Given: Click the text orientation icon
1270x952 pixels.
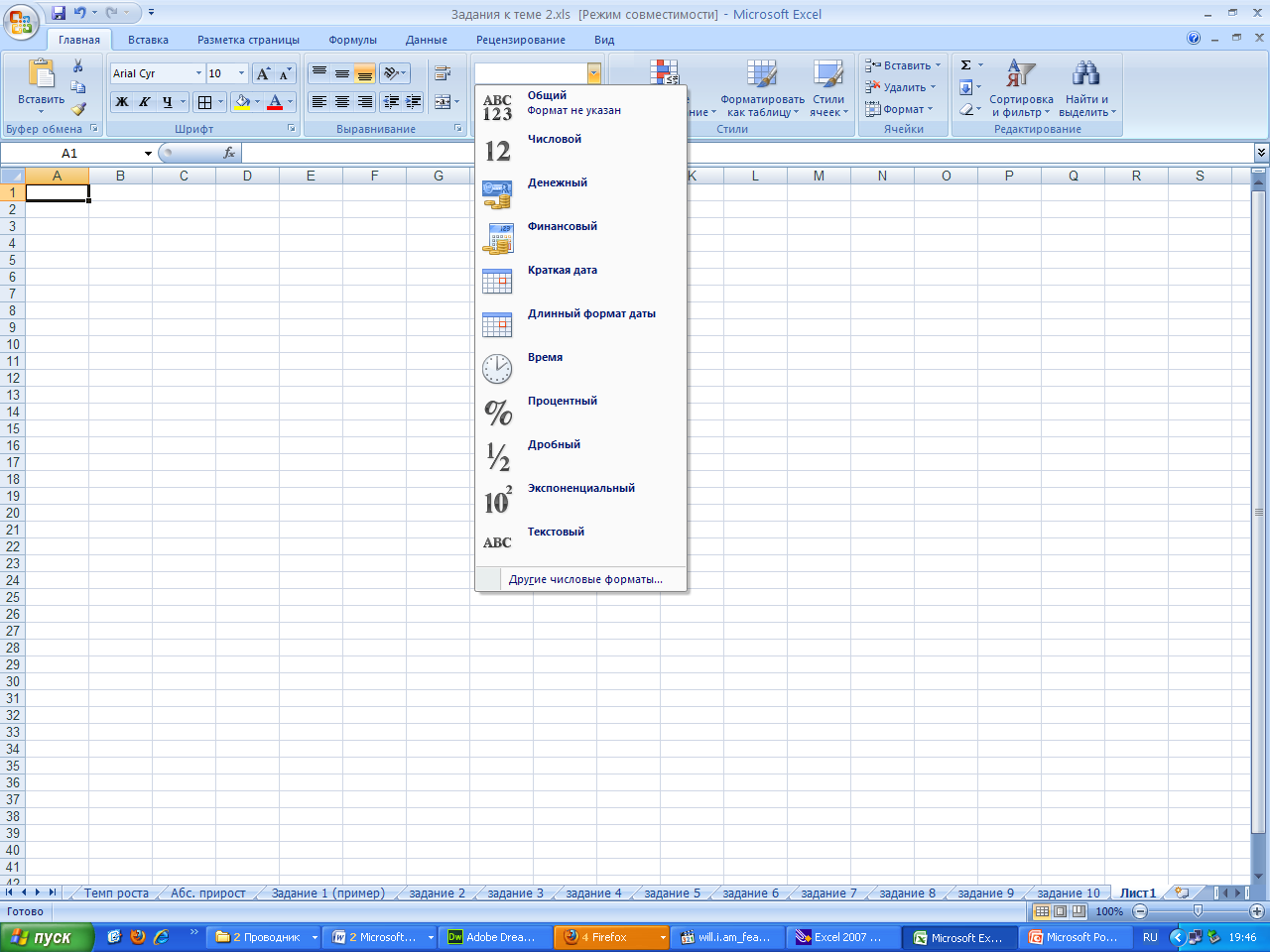Looking at the screenshot, I should tap(391, 73).
